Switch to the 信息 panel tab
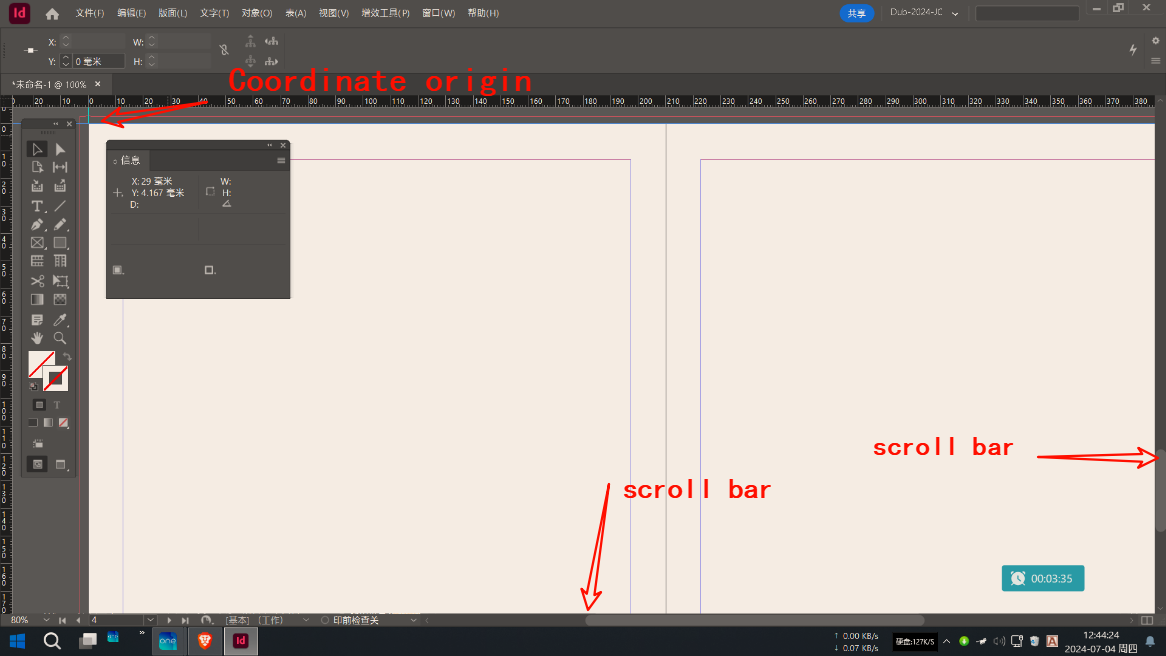1166x656 pixels. (x=129, y=159)
